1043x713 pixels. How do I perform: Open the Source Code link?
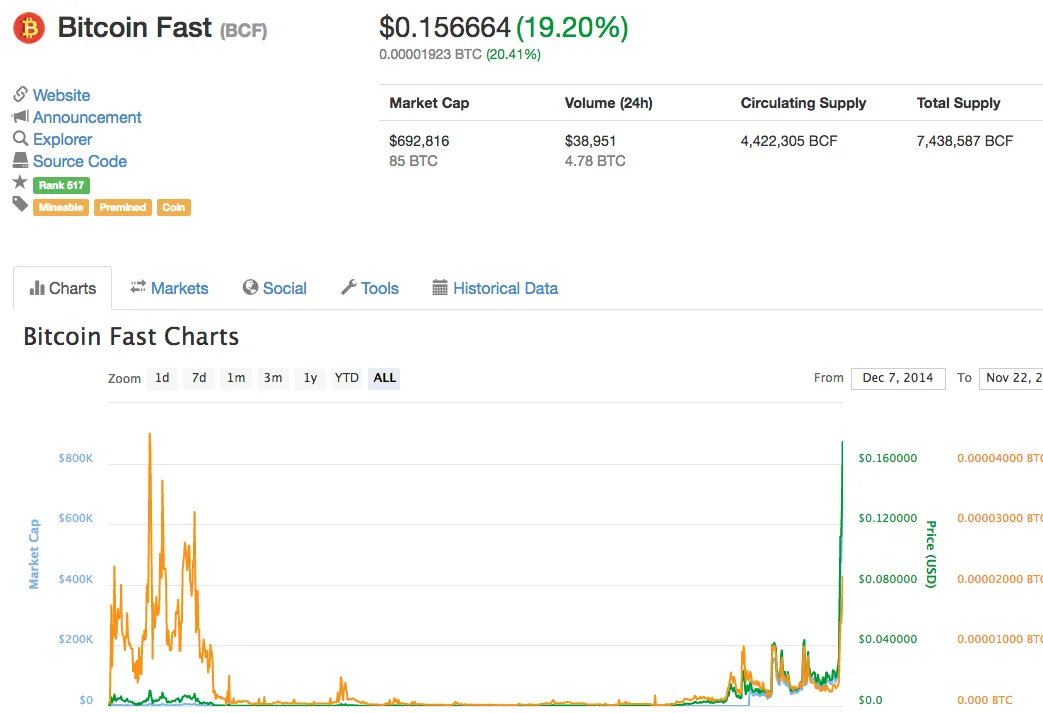click(x=80, y=161)
